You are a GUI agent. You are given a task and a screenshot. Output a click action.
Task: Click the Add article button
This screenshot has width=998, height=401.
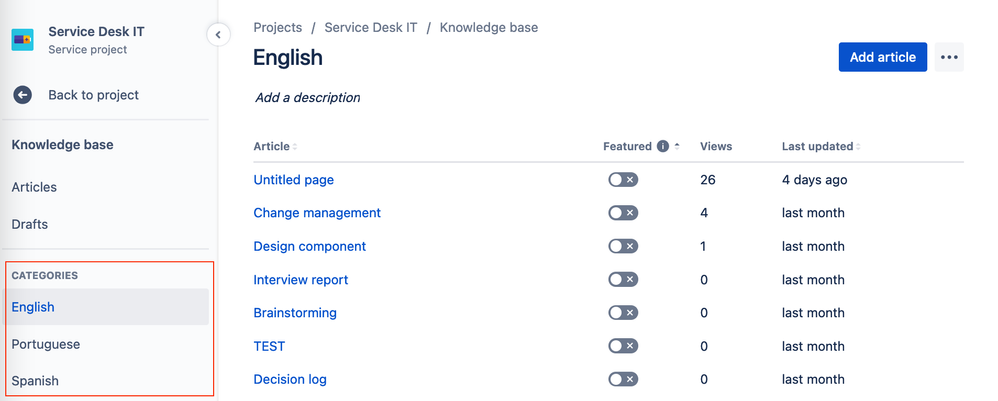coord(882,57)
